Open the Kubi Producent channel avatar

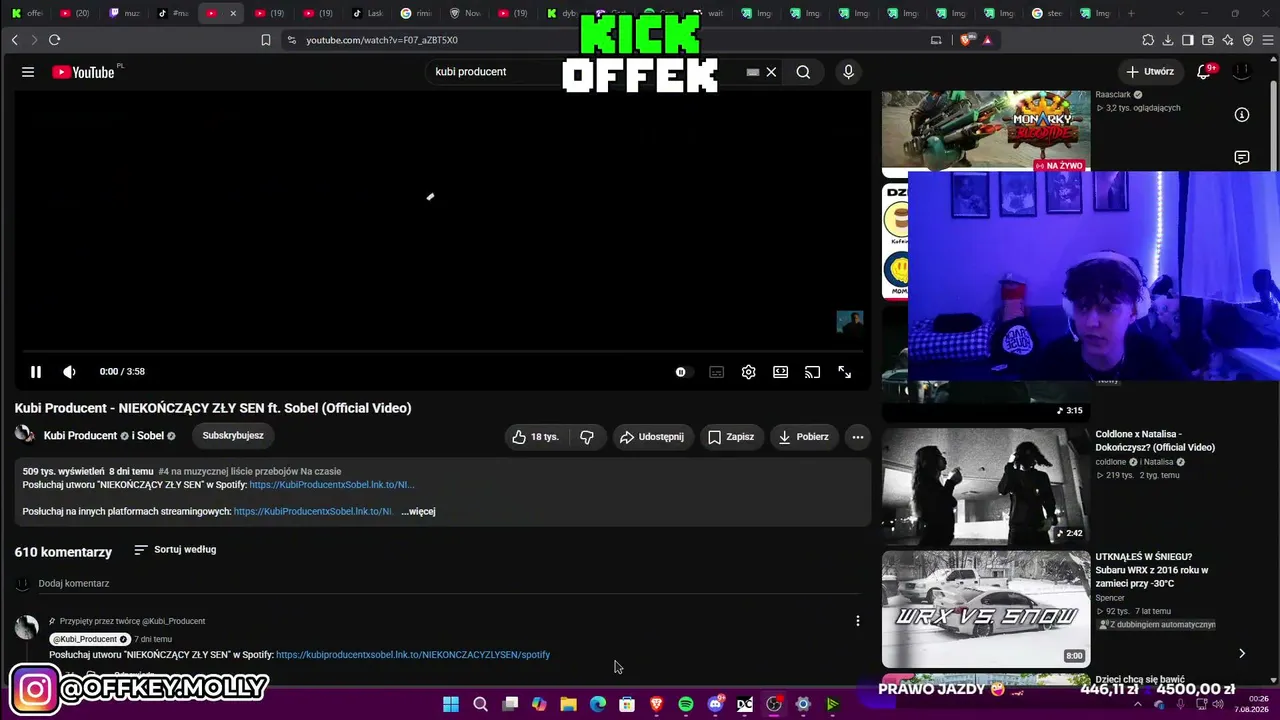(25, 435)
